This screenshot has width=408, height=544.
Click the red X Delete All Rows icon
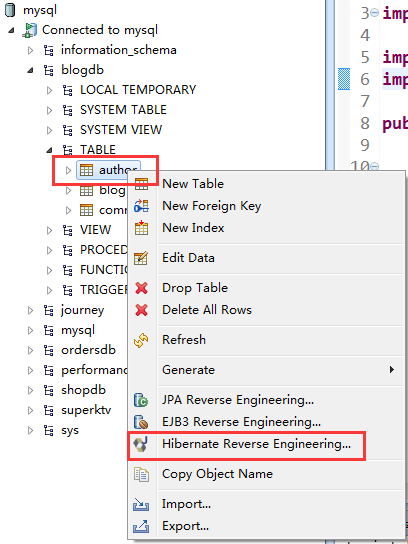141,310
